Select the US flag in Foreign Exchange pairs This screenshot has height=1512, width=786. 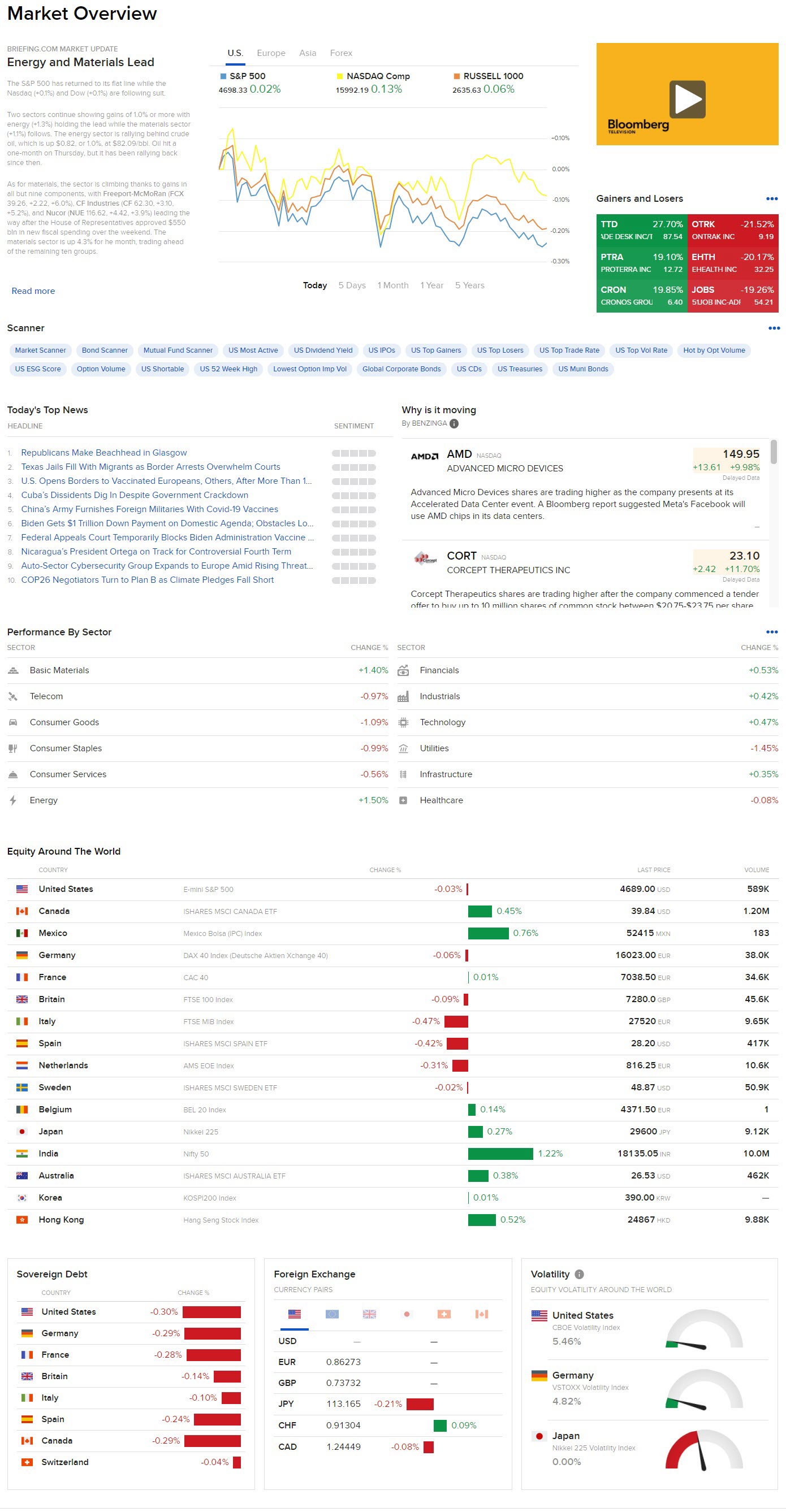click(295, 1314)
